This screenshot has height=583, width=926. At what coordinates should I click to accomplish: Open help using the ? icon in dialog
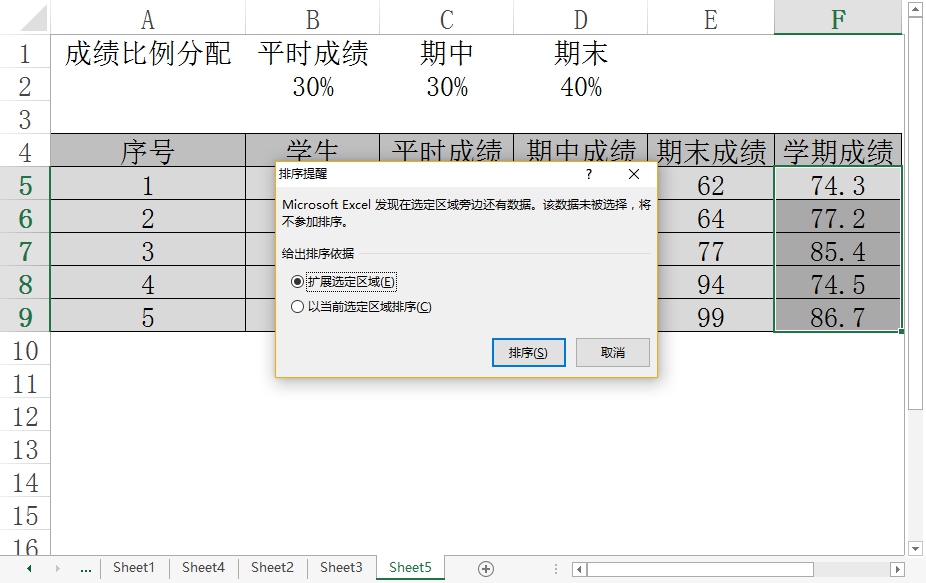[x=589, y=174]
